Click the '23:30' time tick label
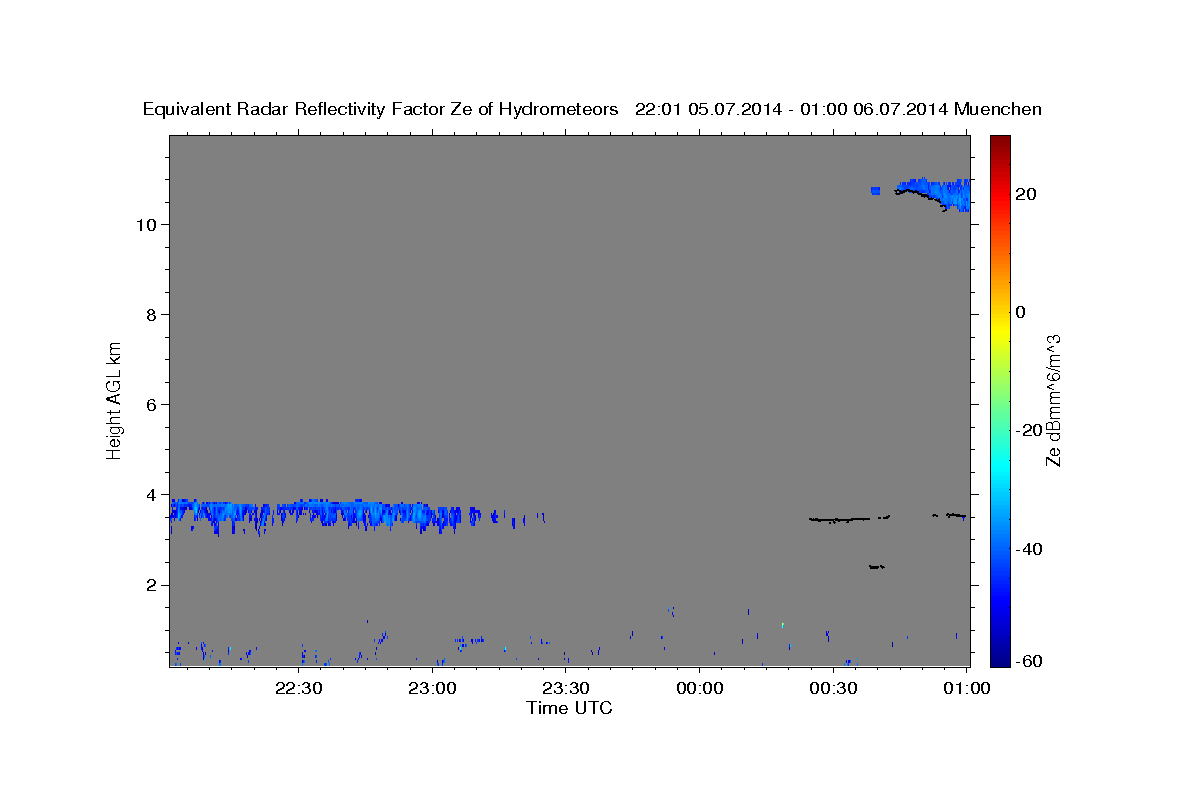This screenshot has height=800, width=1200. tap(567, 688)
